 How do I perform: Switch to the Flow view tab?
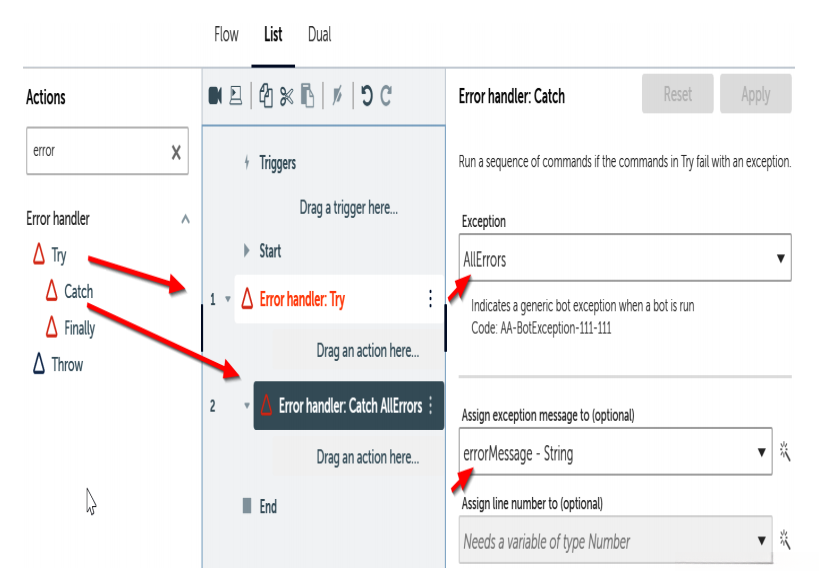[226, 35]
